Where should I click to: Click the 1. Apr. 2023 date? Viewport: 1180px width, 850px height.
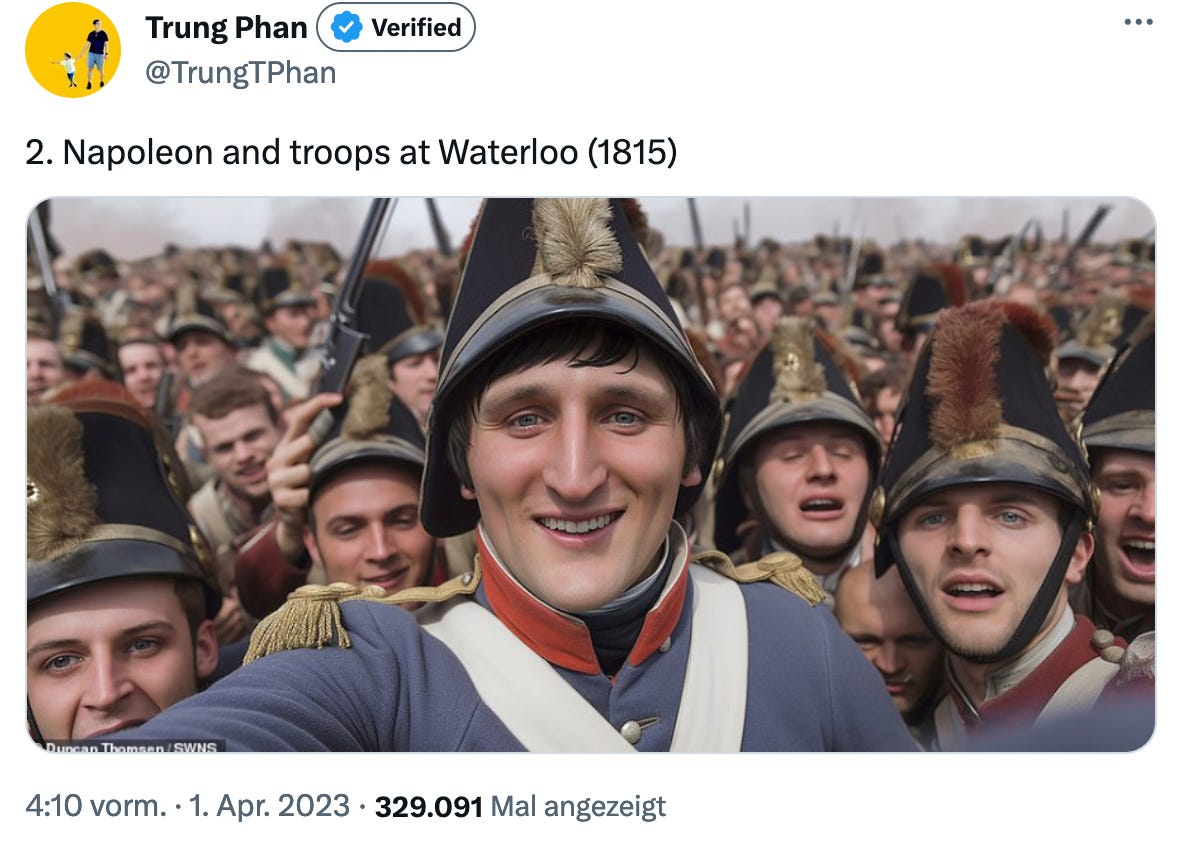coord(269,806)
